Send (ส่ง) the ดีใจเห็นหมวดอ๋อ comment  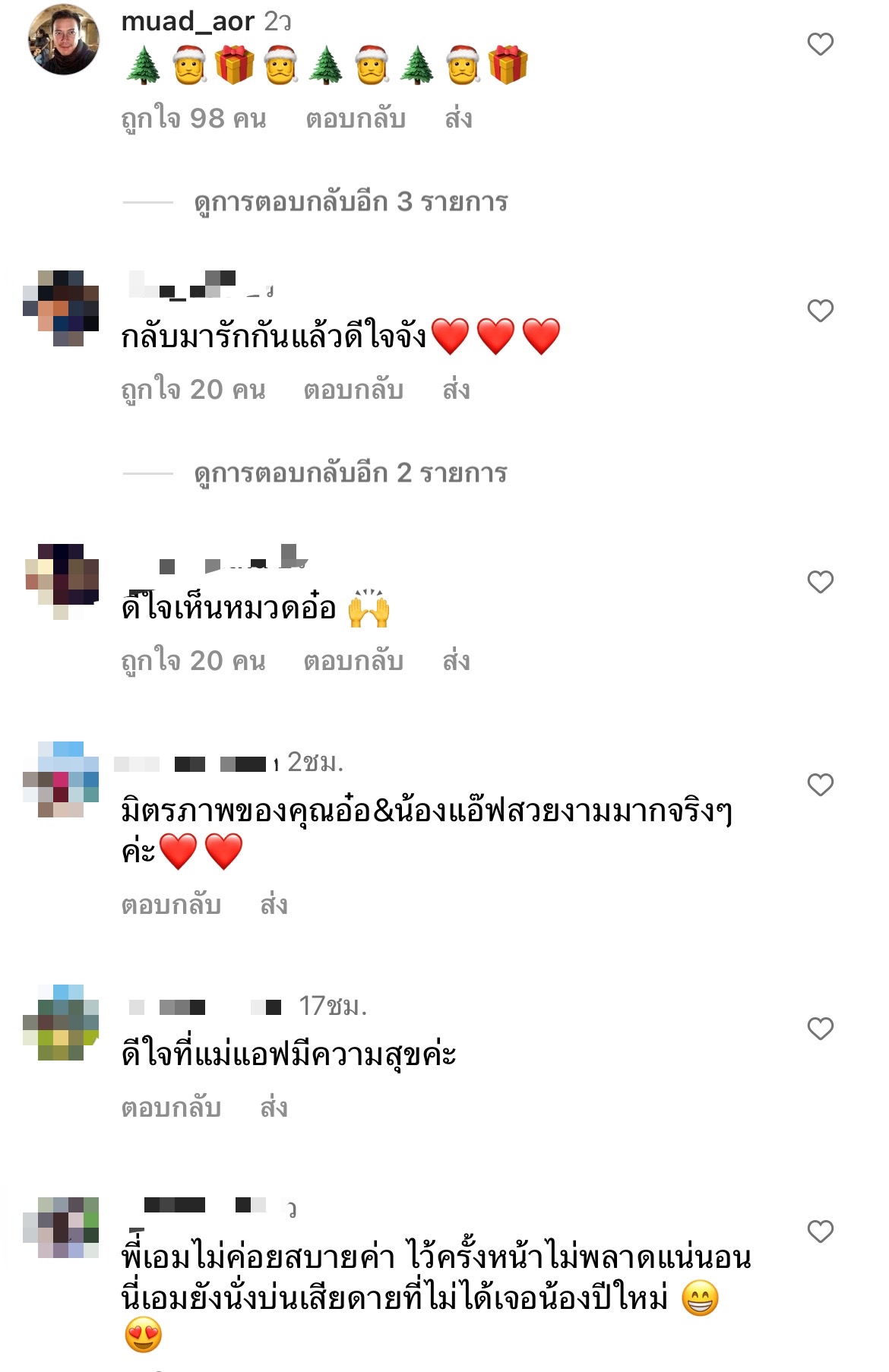456,662
